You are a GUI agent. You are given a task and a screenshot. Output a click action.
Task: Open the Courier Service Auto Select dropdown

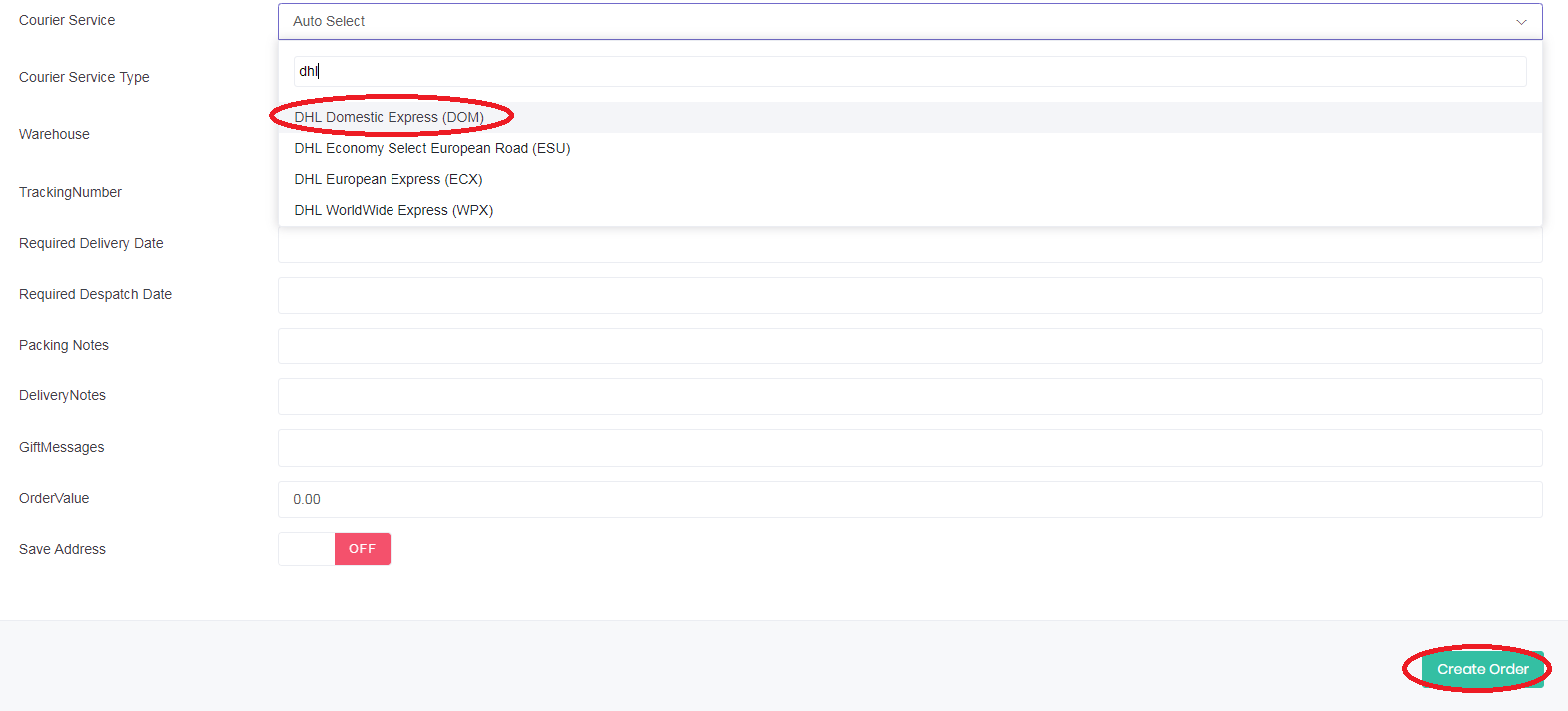pyautogui.click(x=910, y=21)
